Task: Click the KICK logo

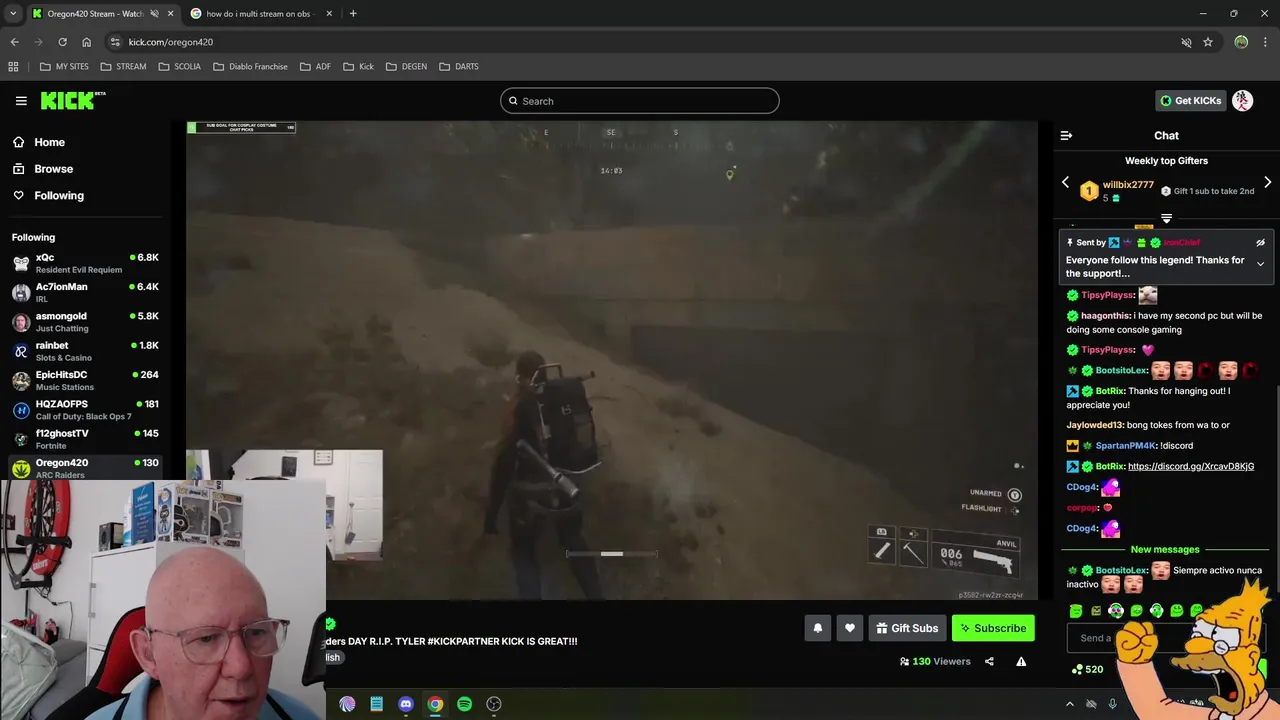Action: [x=72, y=100]
